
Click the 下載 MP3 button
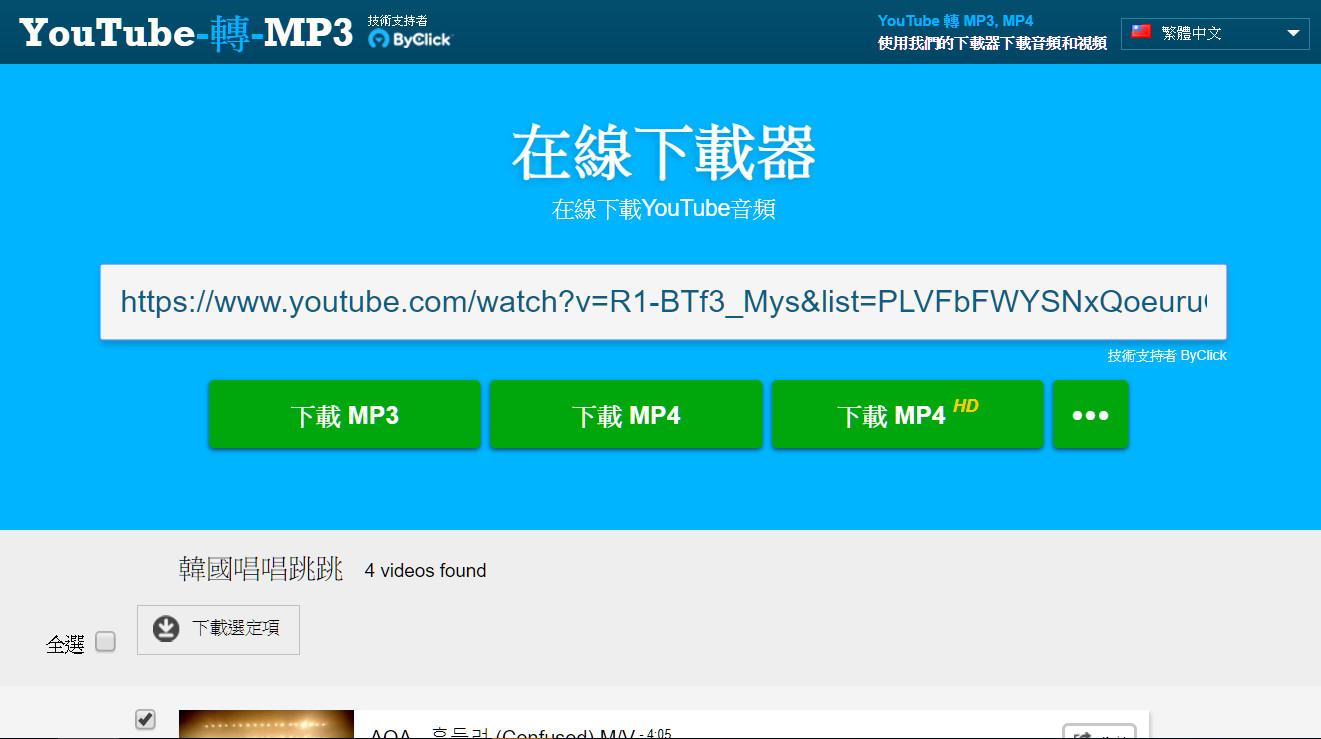tap(344, 415)
